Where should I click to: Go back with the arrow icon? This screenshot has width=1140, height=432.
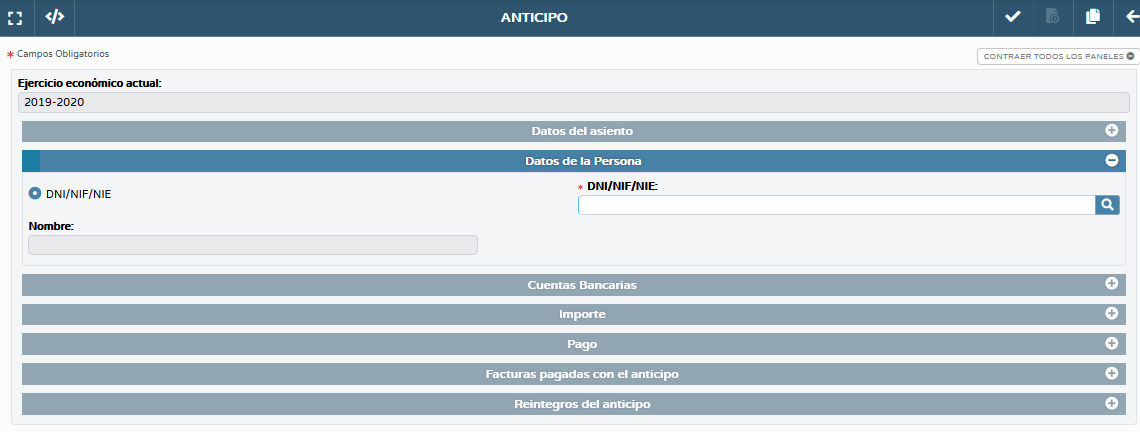click(1131, 17)
